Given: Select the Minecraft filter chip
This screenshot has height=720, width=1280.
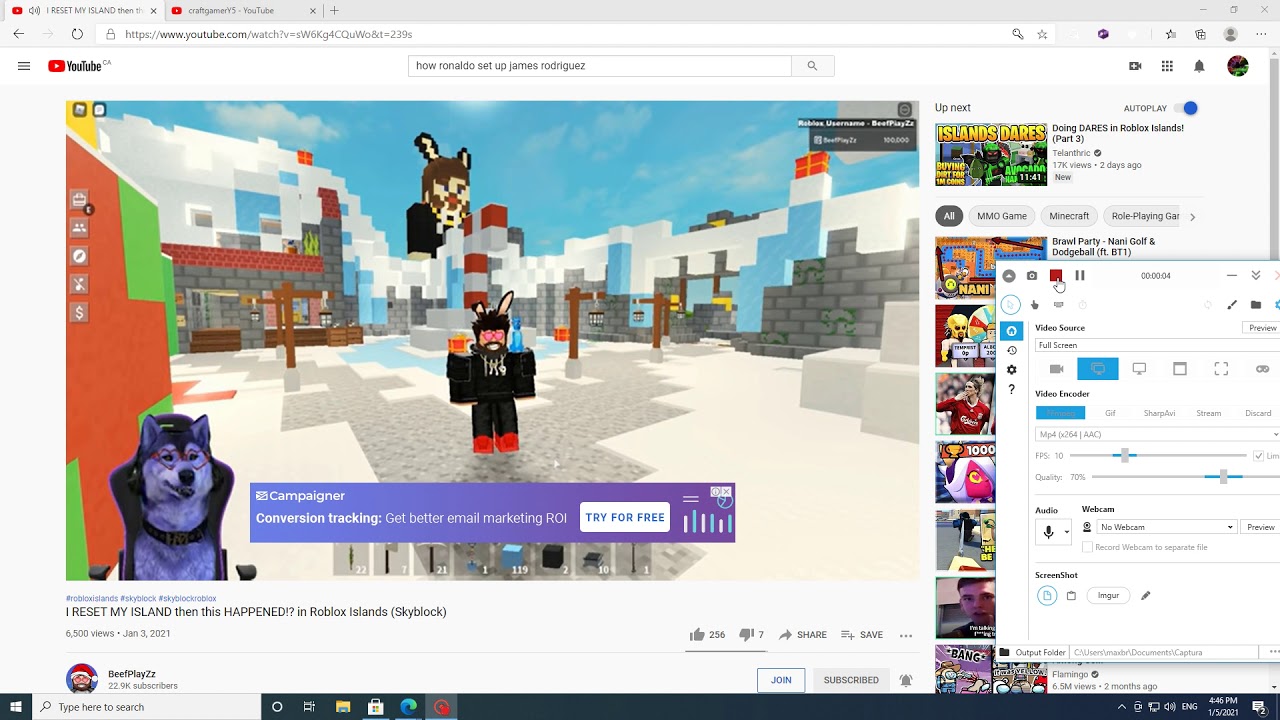Looking at the screenshot, I should tap(1069, 216).
